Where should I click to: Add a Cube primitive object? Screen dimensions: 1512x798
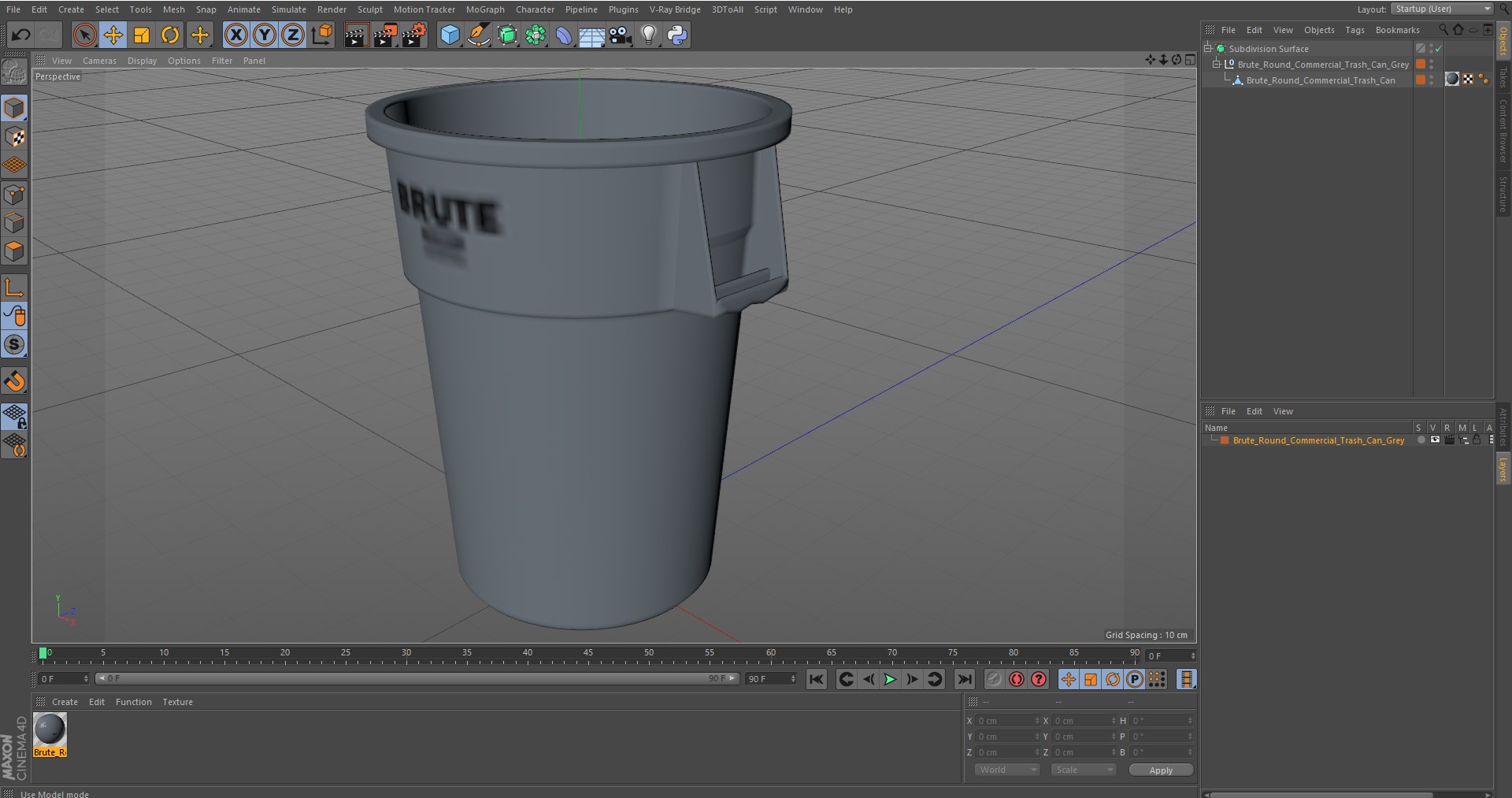450,35
